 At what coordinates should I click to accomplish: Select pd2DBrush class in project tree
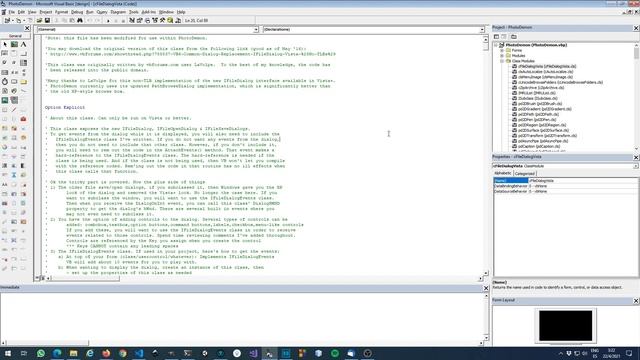[537, 104]
